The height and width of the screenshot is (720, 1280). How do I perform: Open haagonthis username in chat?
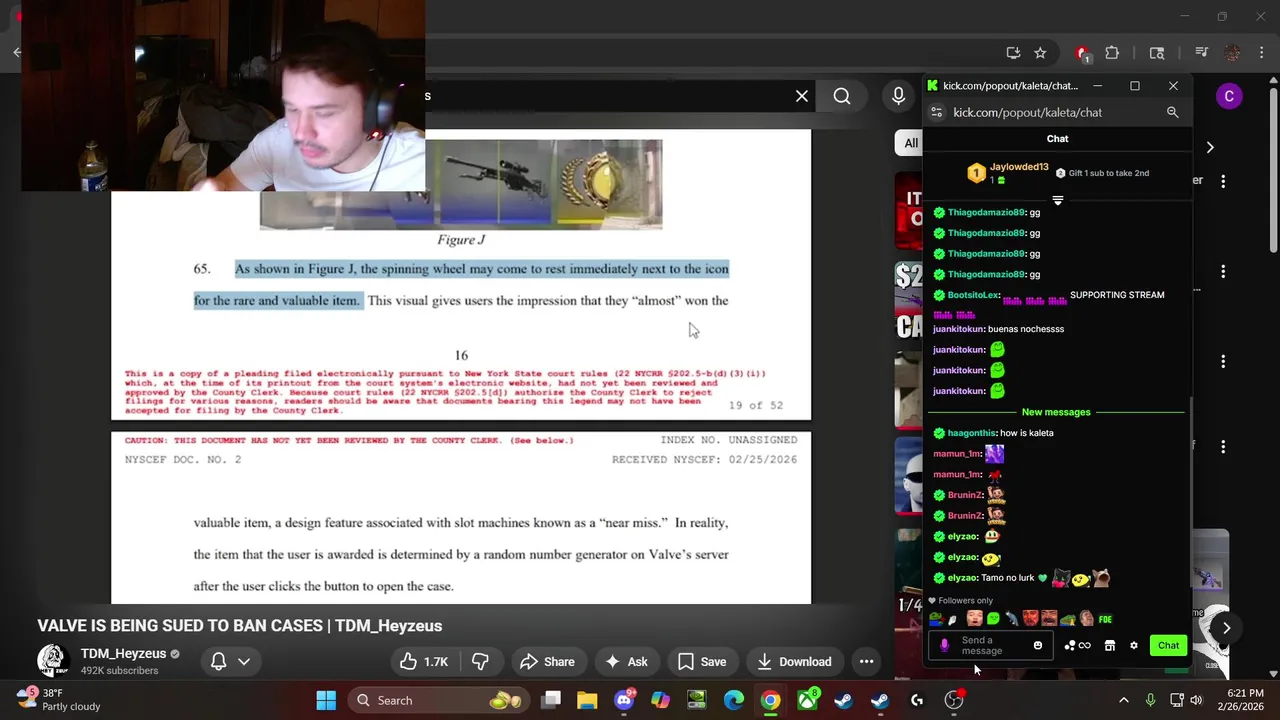click(x=971, y=433)
